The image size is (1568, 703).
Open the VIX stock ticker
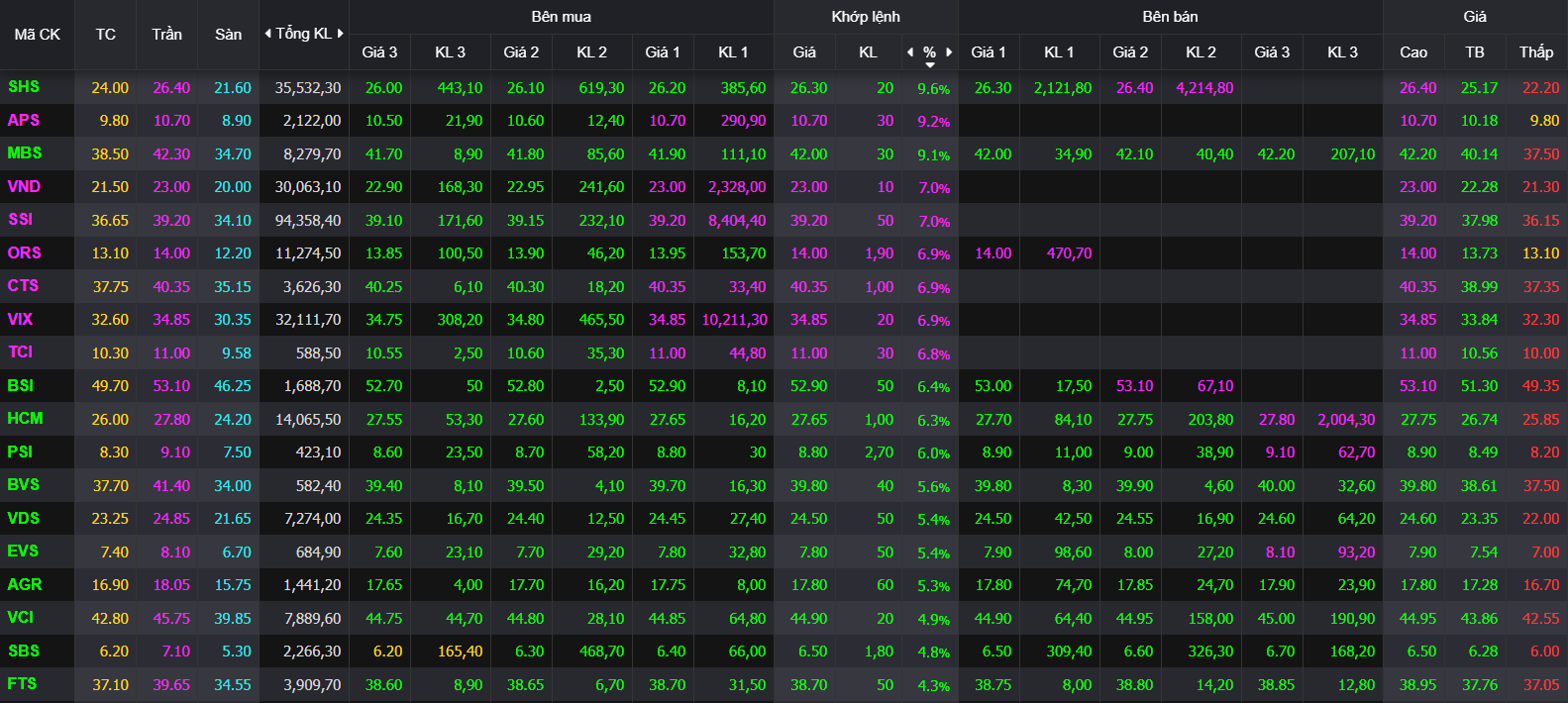(21, 319)
